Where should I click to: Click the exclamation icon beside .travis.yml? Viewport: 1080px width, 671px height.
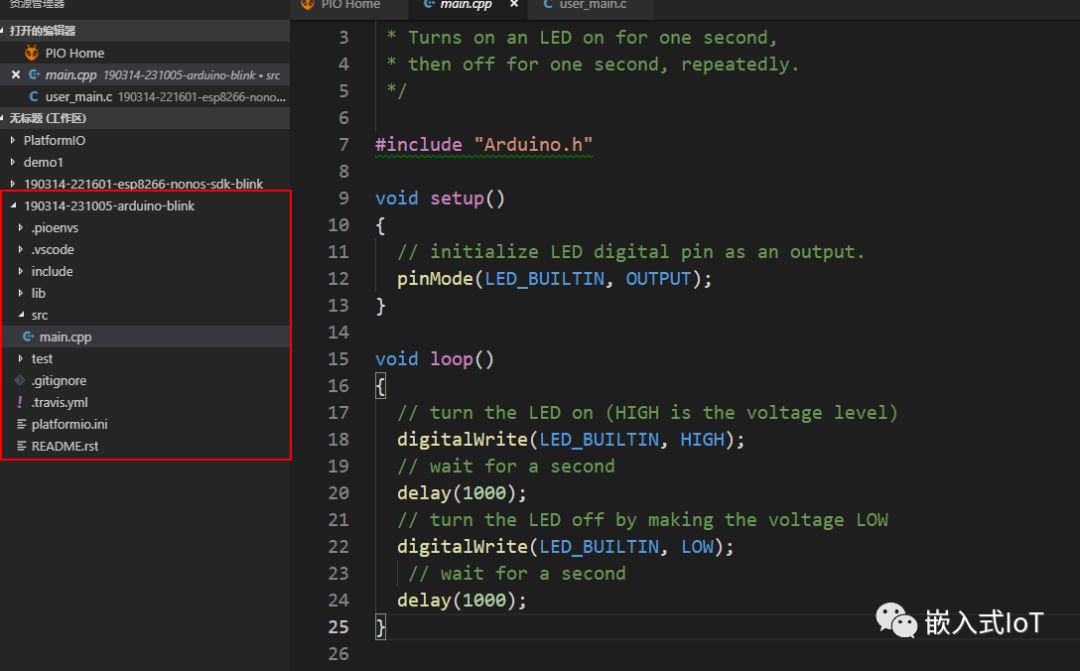point(20,403)
